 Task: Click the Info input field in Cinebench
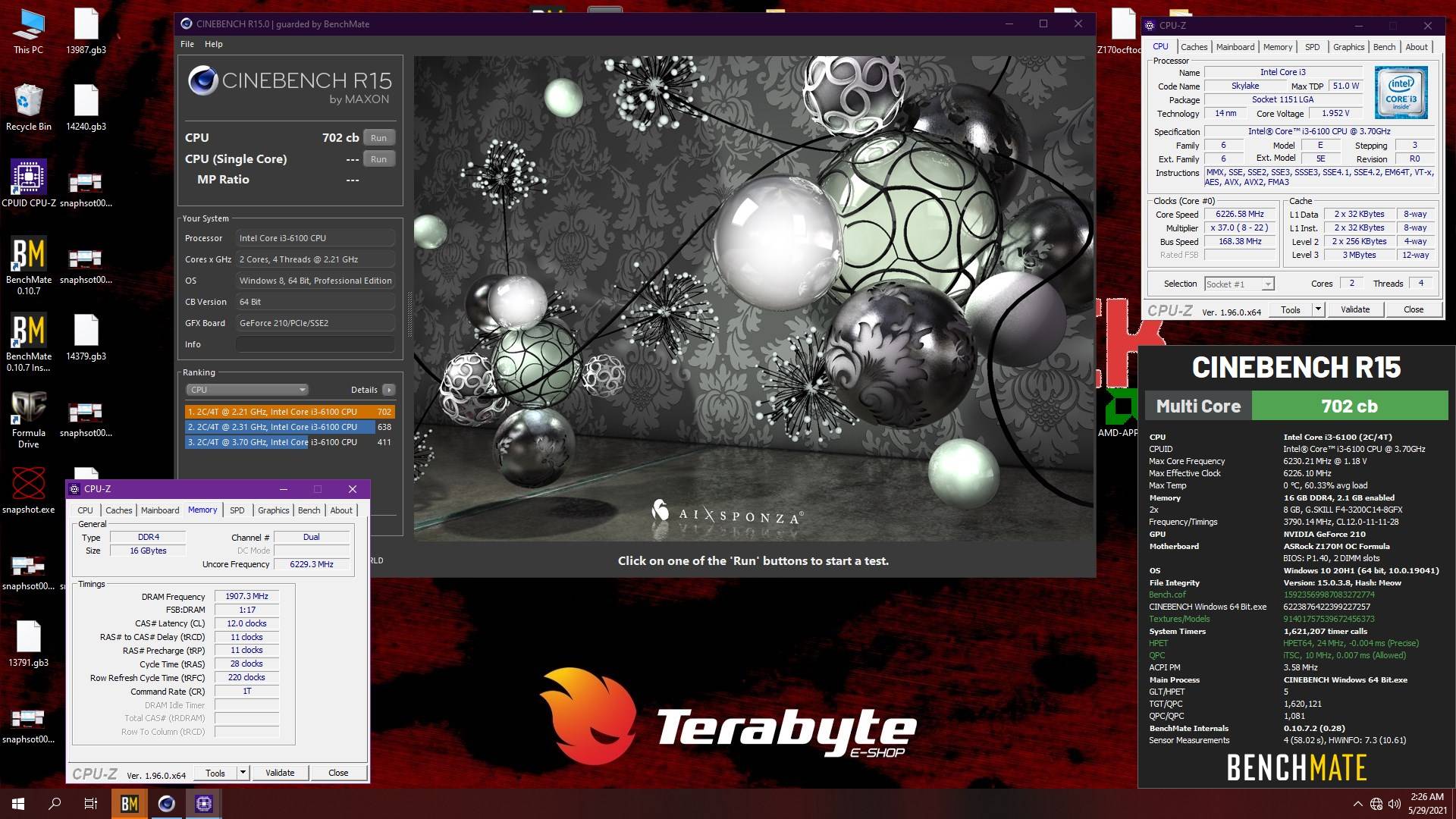click(x=315, y=344)
